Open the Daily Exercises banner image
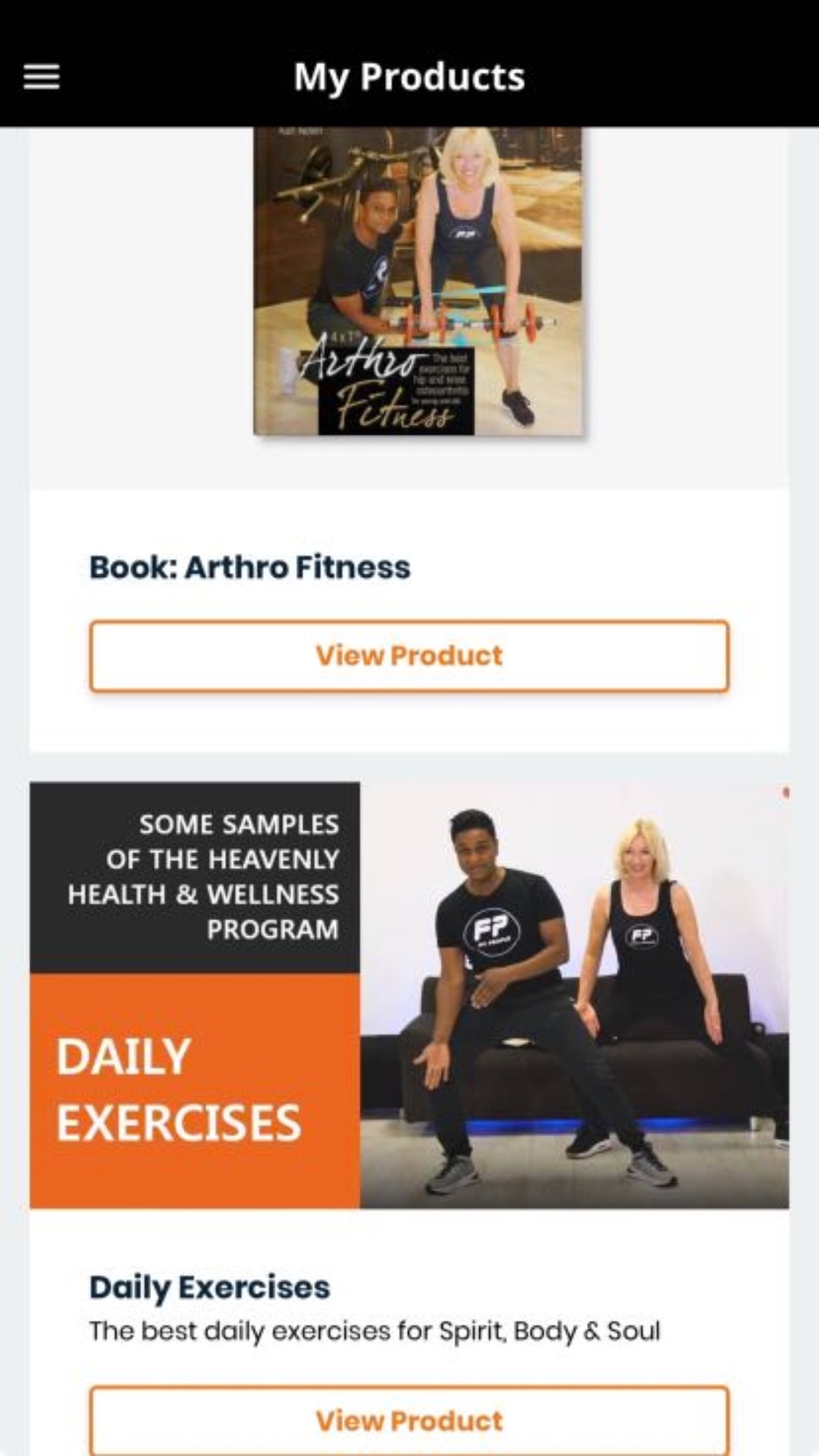The image size is (819, 1456). click(x=409, y=995)
